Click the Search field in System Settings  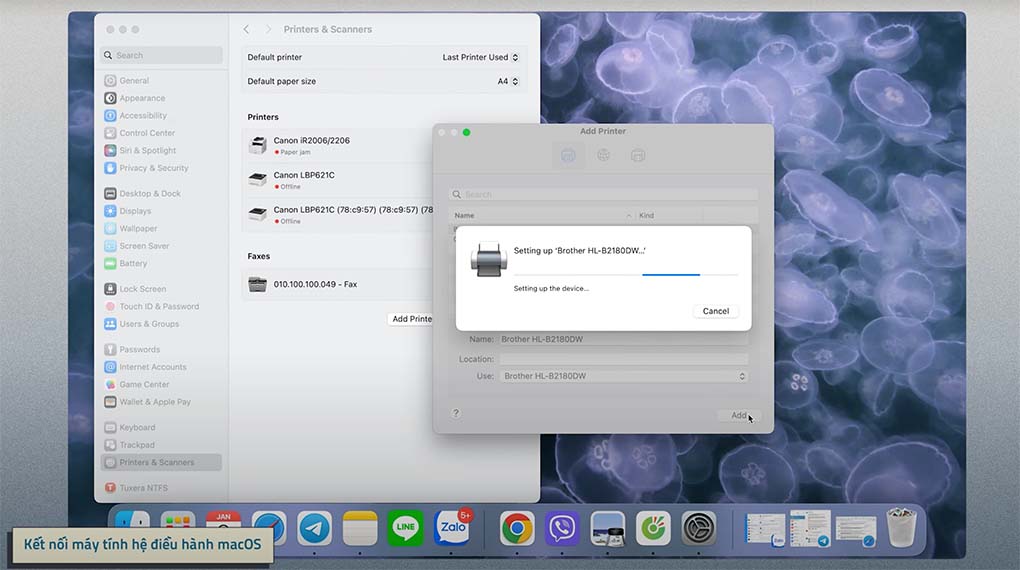tap(162, 56)
